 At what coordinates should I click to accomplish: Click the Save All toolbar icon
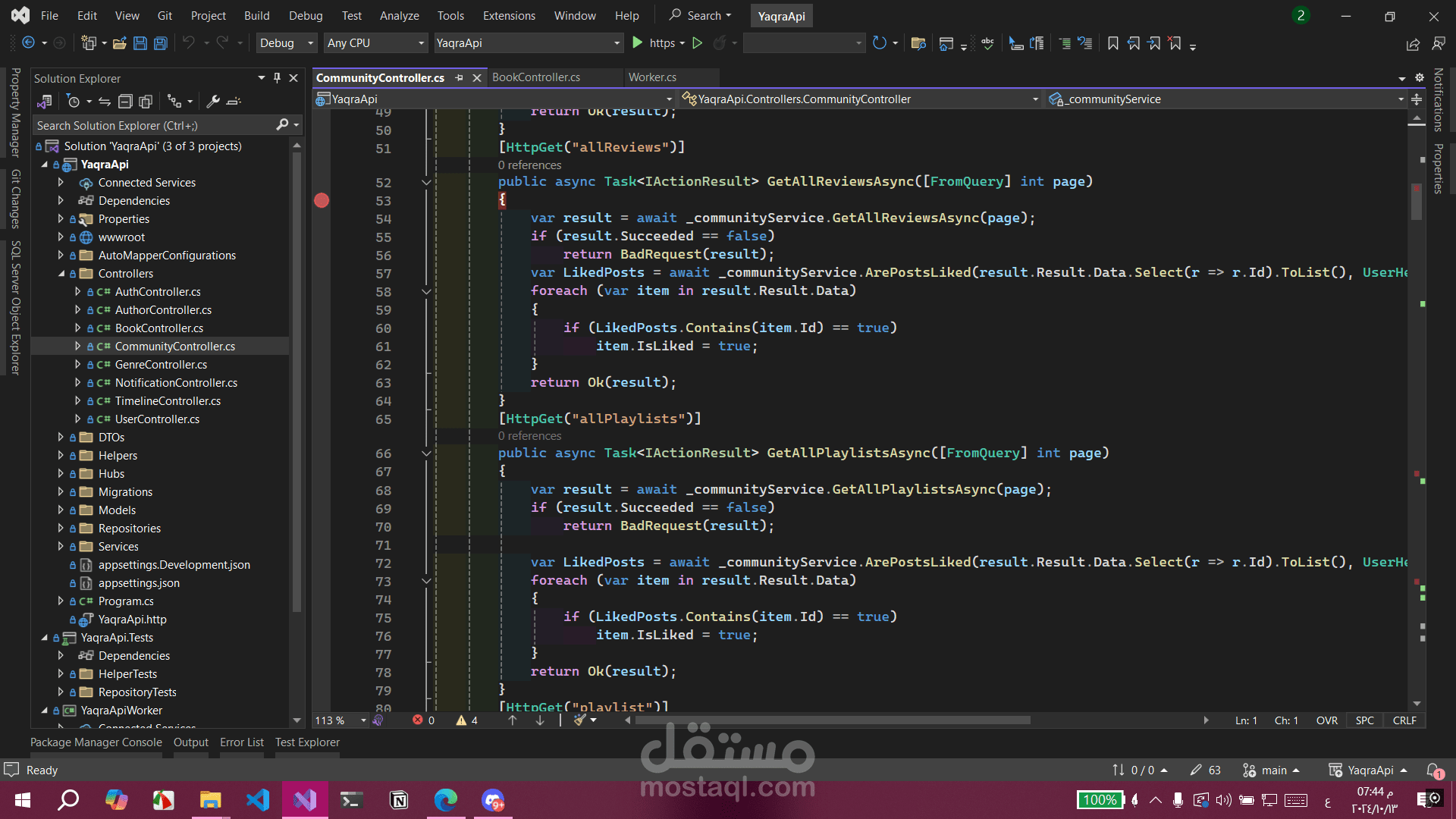[x=161, y=43]
